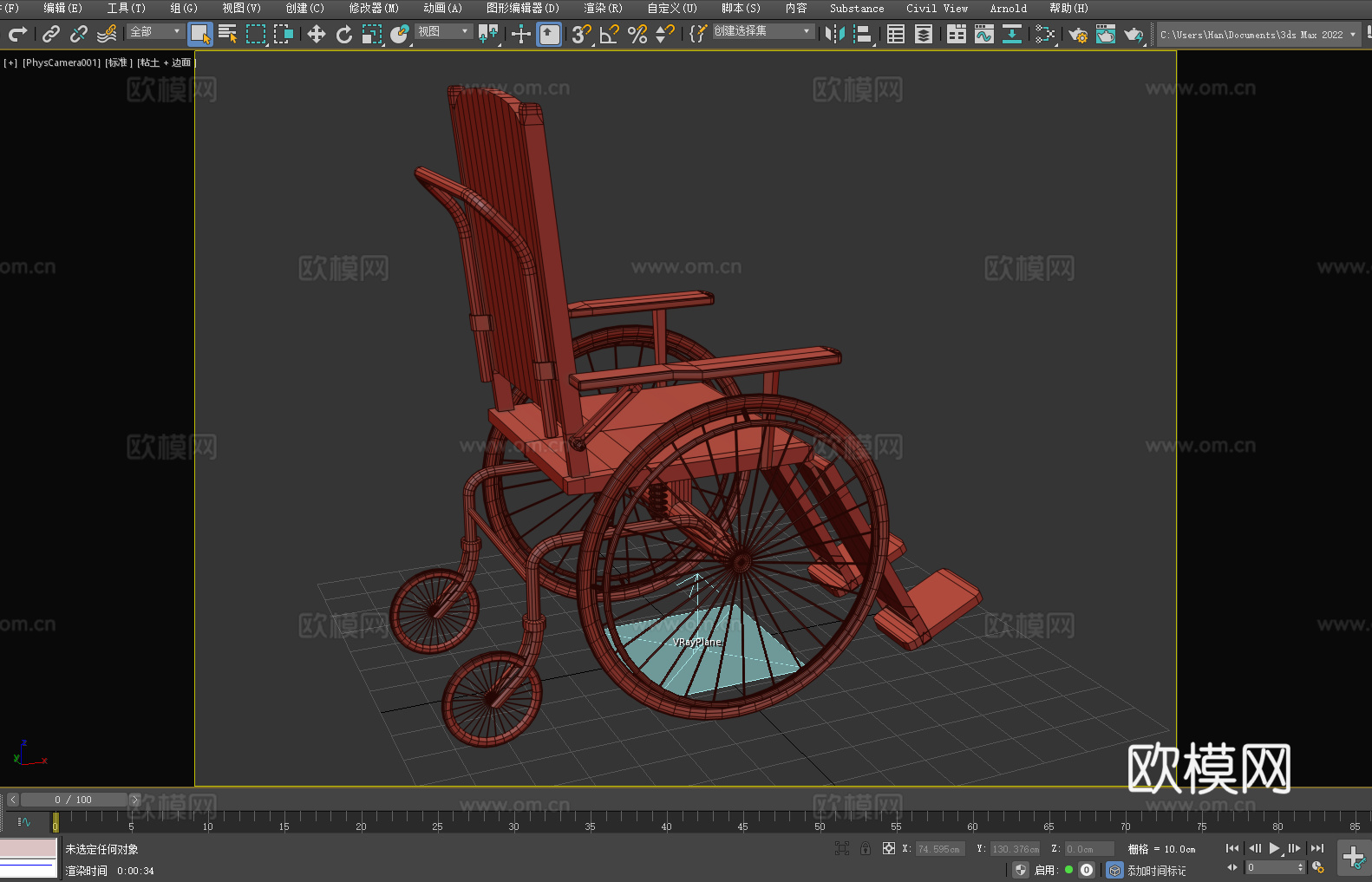The width and height of the screenshot is (1372, 882).
Task: Toggle Percent Snap icon
Action: point(637,34)
